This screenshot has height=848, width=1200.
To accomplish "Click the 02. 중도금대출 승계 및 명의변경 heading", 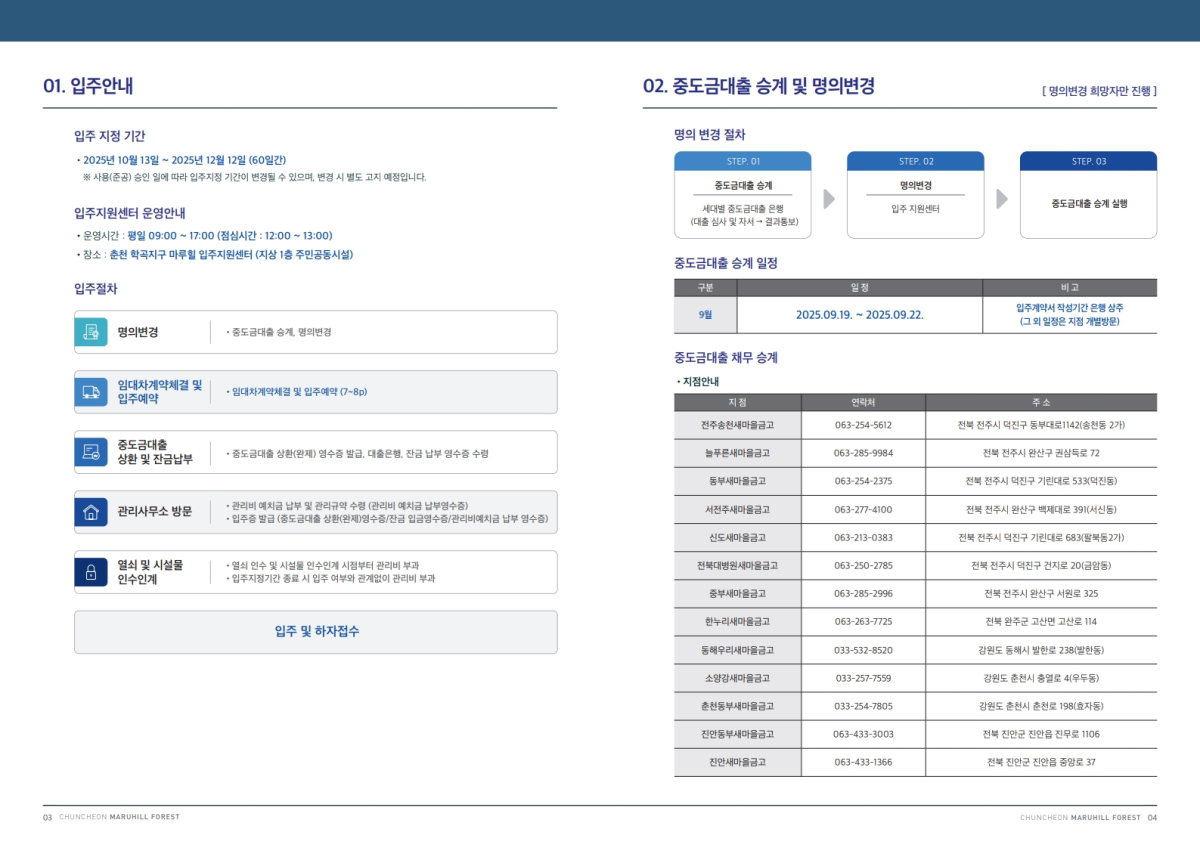I will (759, 86).
